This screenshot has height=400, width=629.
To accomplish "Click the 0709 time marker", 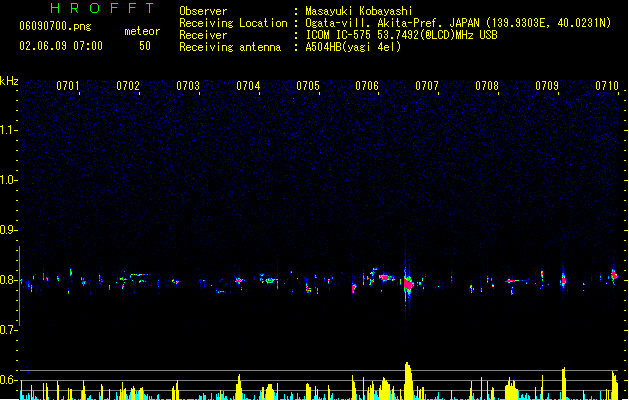I will [x=547, y=86].
